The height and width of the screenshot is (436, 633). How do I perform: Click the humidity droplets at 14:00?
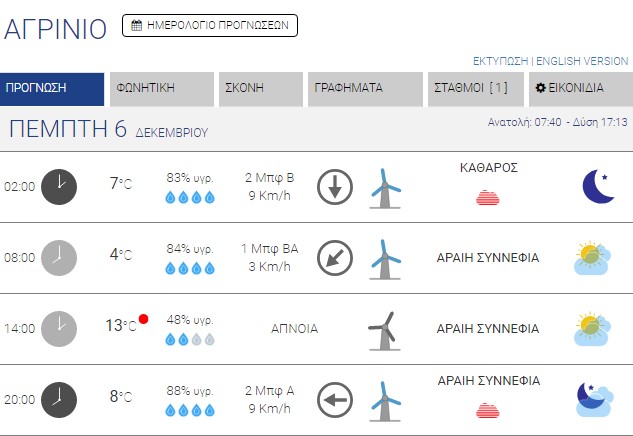click(190, 340)
